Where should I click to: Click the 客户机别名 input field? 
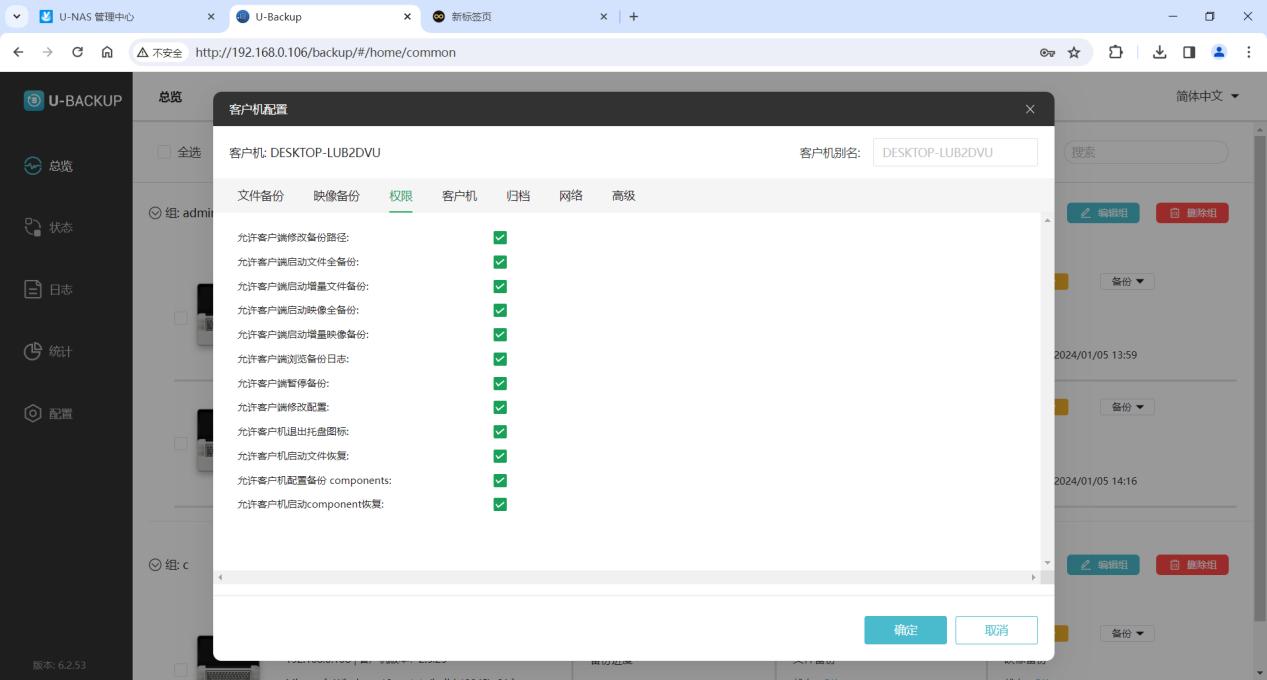[954, 153]
